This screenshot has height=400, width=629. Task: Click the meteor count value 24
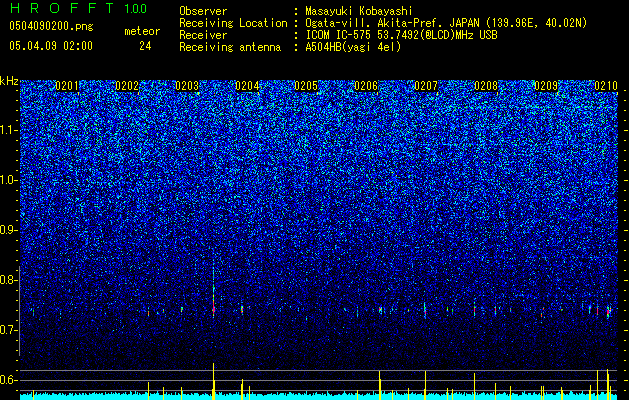tap(145, 46)
